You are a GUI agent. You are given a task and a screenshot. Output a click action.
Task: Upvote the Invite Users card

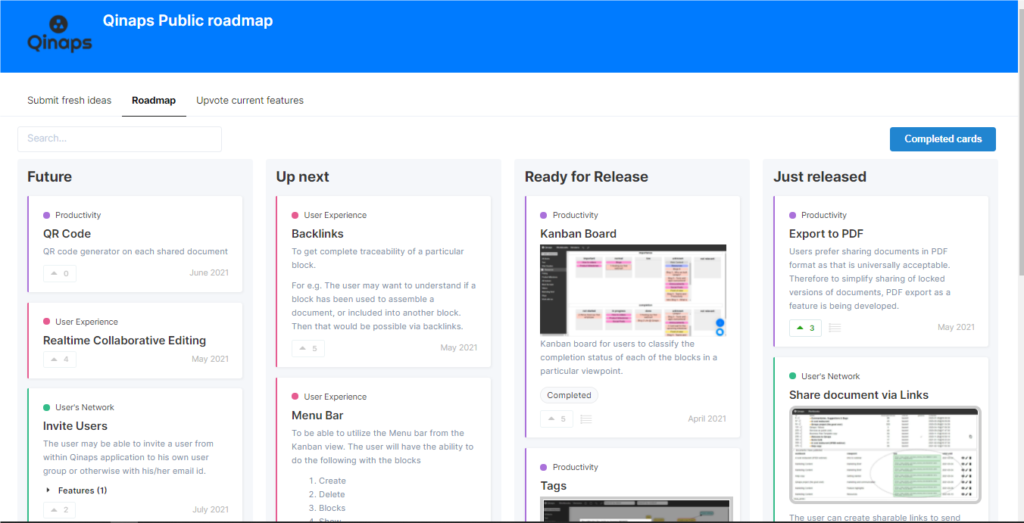click(60, 510)
